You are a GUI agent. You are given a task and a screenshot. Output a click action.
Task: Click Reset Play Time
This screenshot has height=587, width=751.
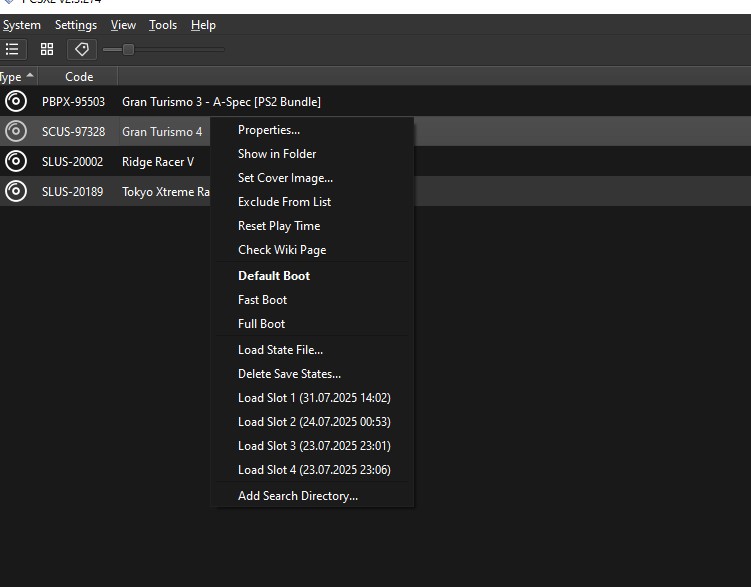tap(312, 226)
